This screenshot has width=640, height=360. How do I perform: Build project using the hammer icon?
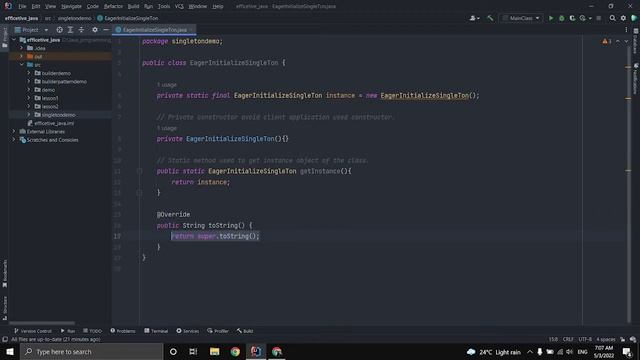[490, 18]
